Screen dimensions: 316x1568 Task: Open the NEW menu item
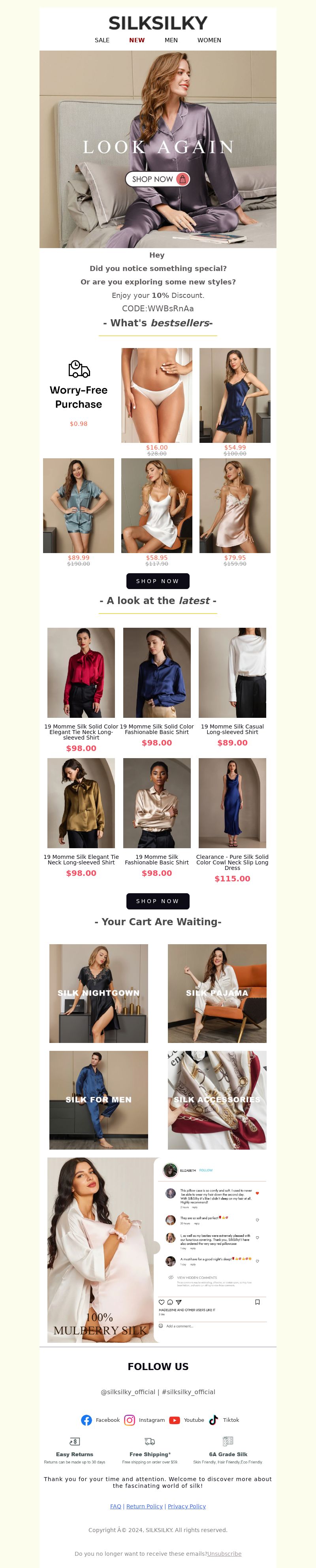137,40
